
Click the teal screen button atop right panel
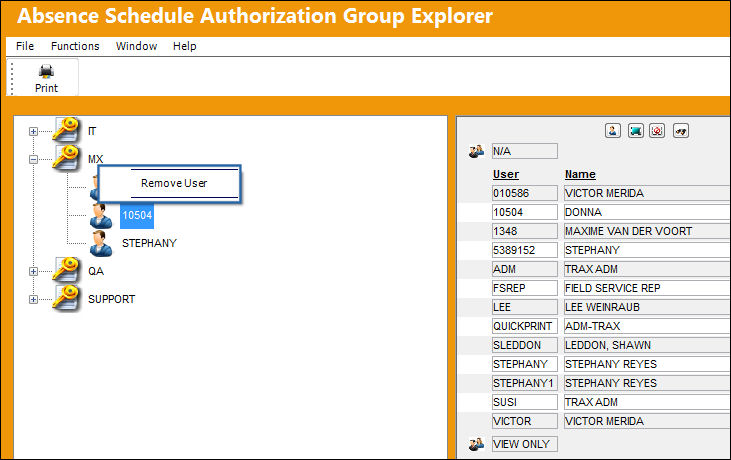(x=635, y=130)
